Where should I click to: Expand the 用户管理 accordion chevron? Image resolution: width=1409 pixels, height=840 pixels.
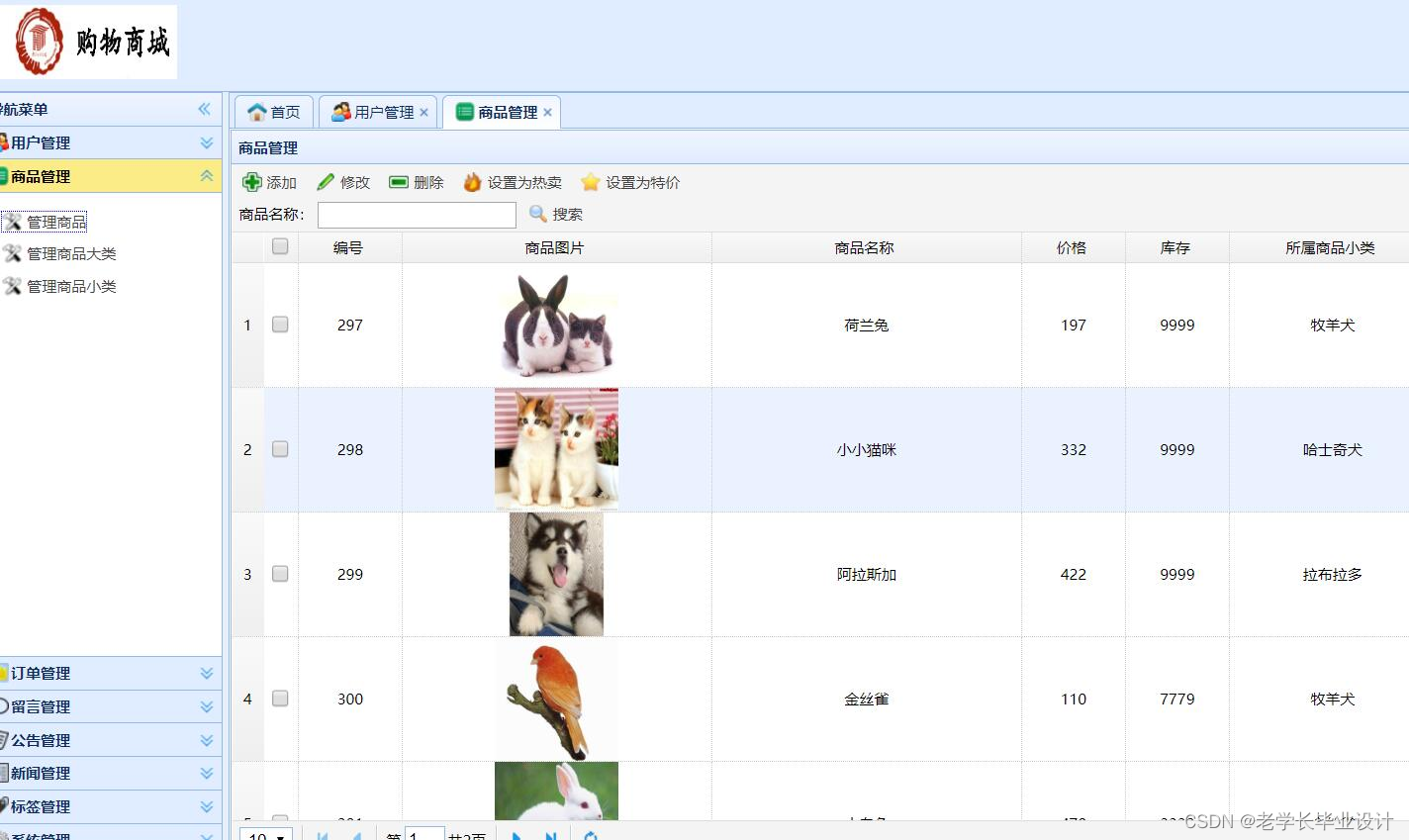click(x=207, y=142)
